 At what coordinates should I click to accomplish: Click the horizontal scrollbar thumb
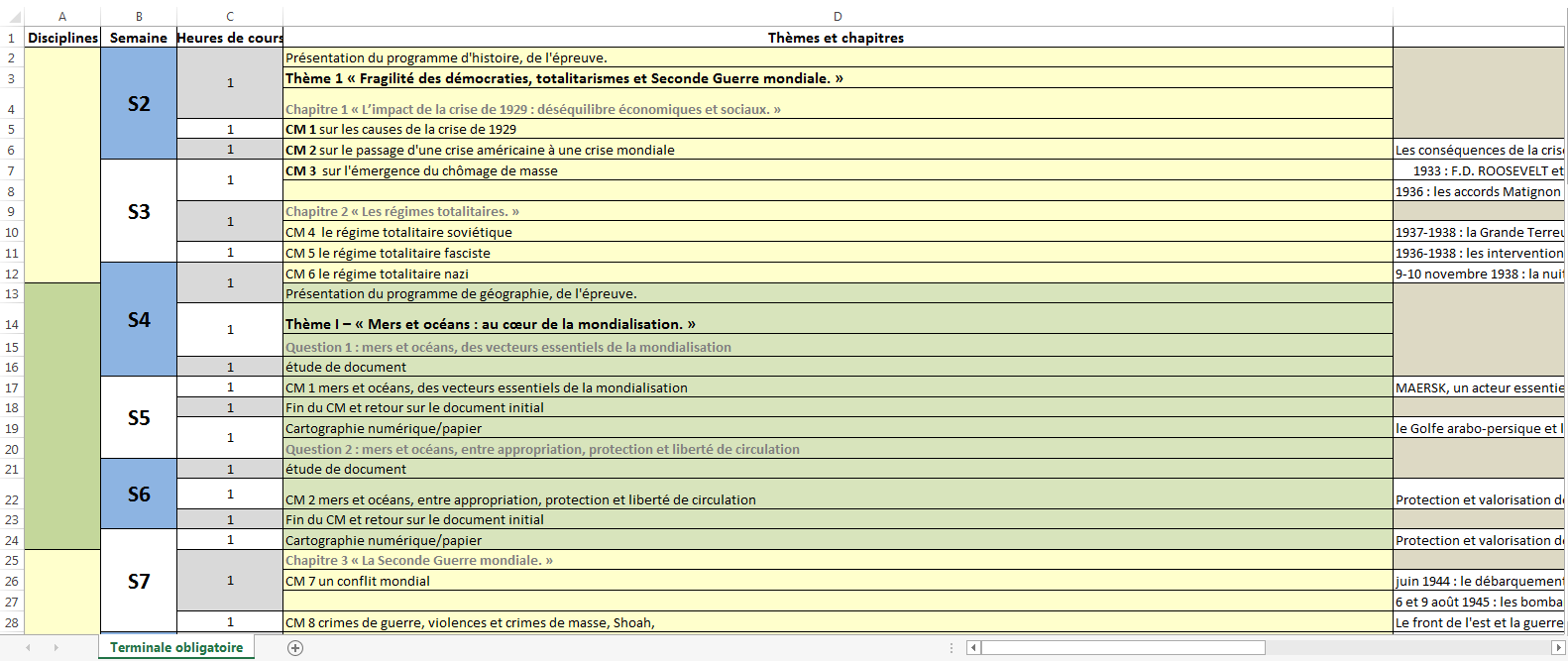pos(1122,648)
